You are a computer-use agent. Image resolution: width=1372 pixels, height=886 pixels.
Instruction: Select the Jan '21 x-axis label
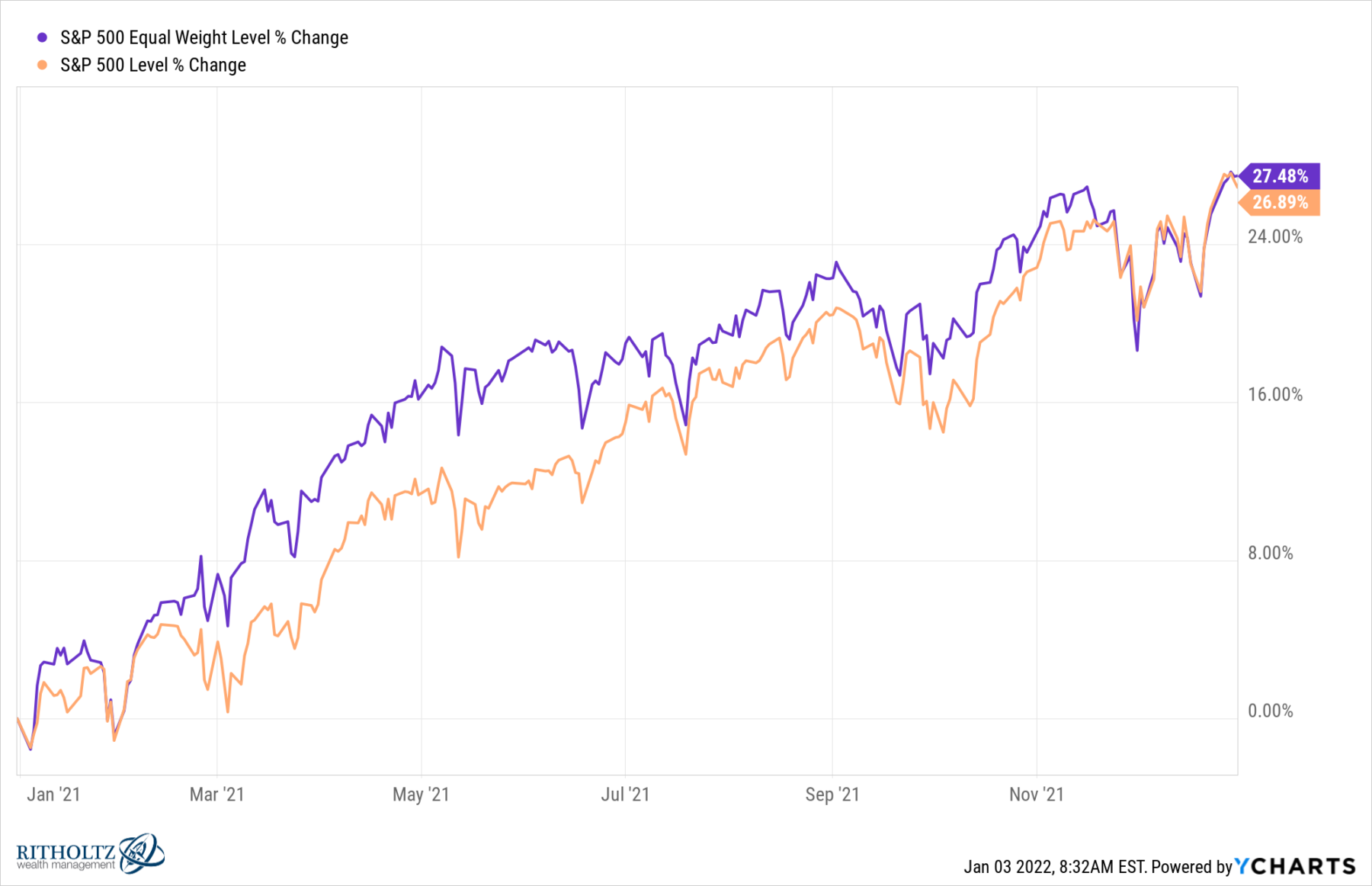(53, 795)
